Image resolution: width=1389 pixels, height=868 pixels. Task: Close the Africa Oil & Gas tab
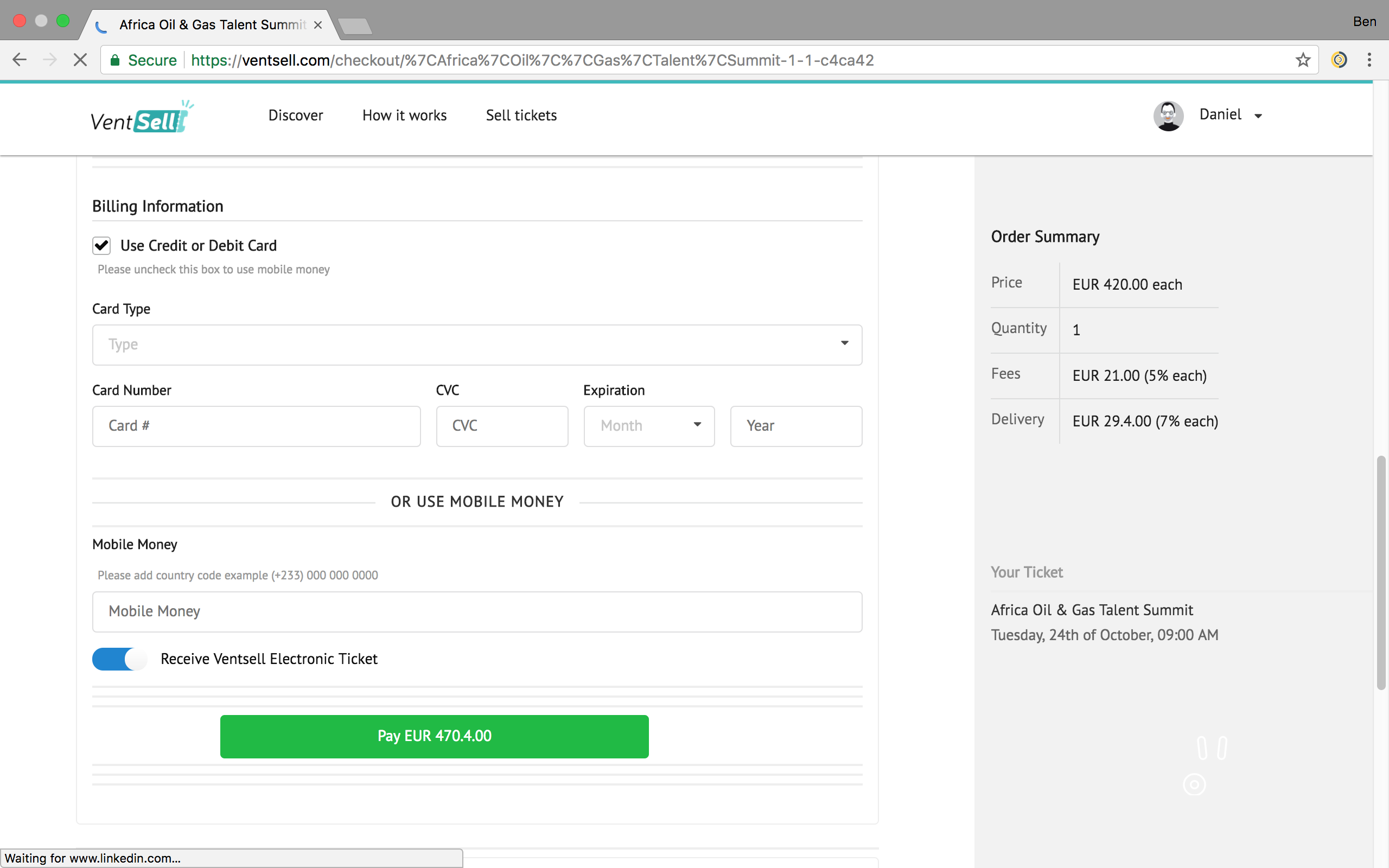coord(318,25)
